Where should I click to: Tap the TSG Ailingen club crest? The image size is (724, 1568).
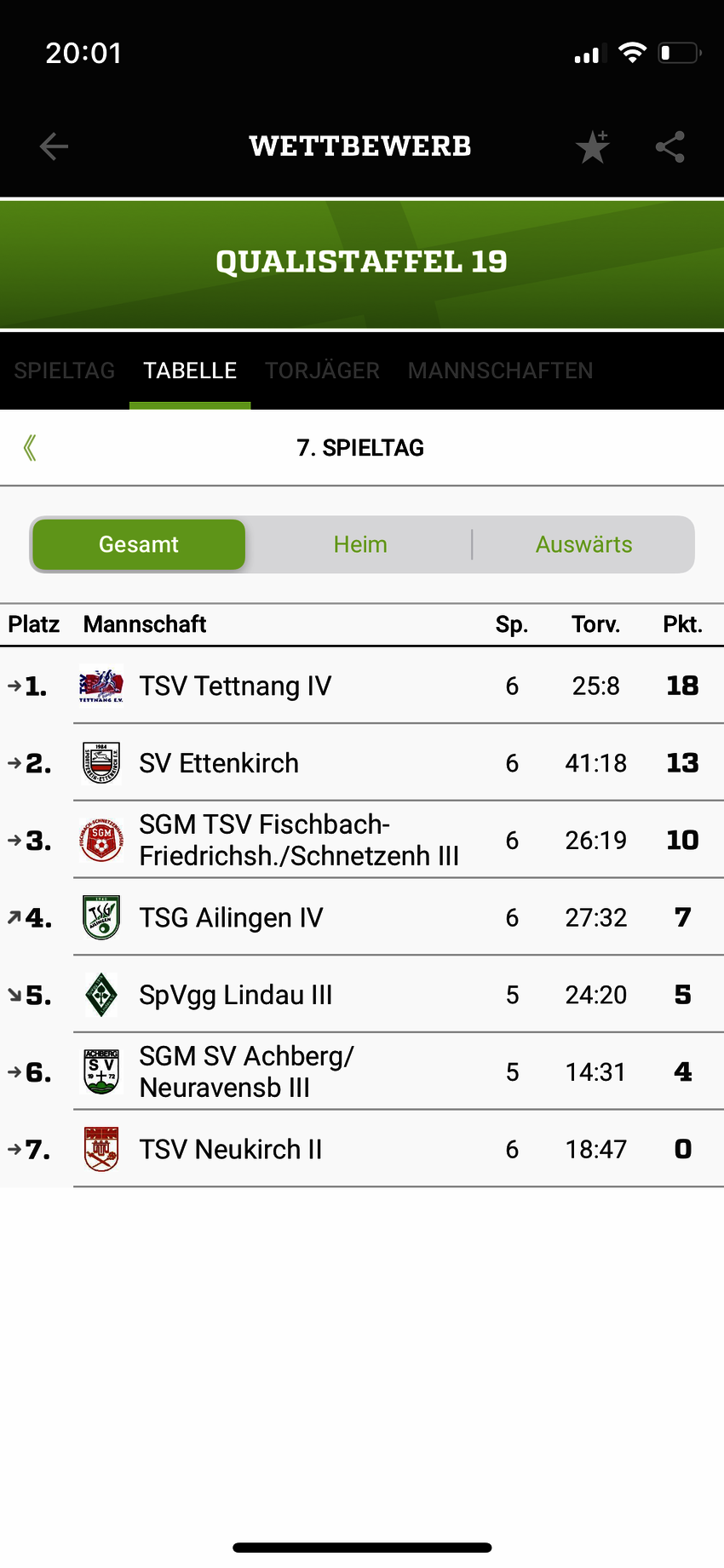(x=101, y=917)
